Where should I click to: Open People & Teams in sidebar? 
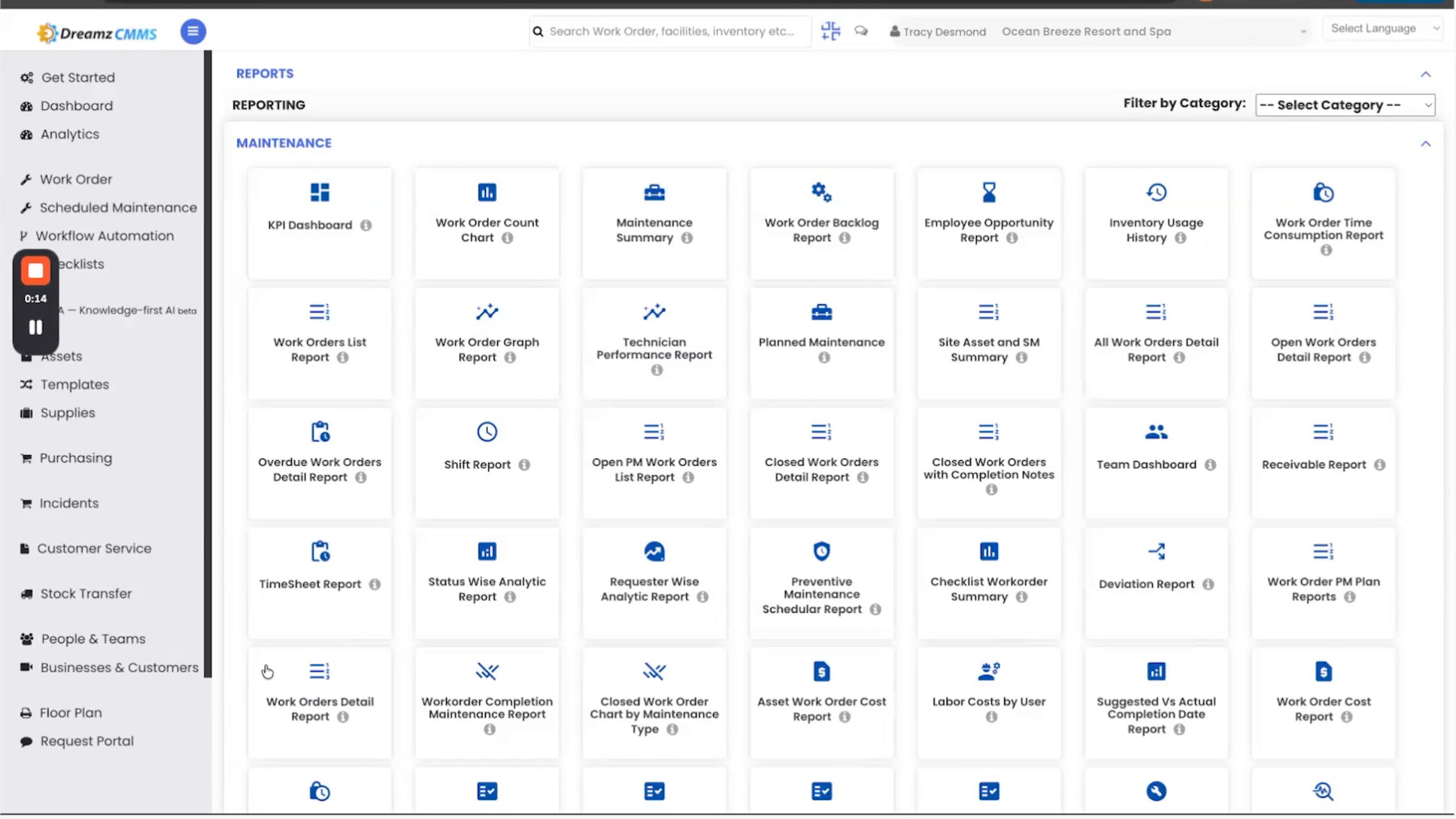click(x=93, y=639)
